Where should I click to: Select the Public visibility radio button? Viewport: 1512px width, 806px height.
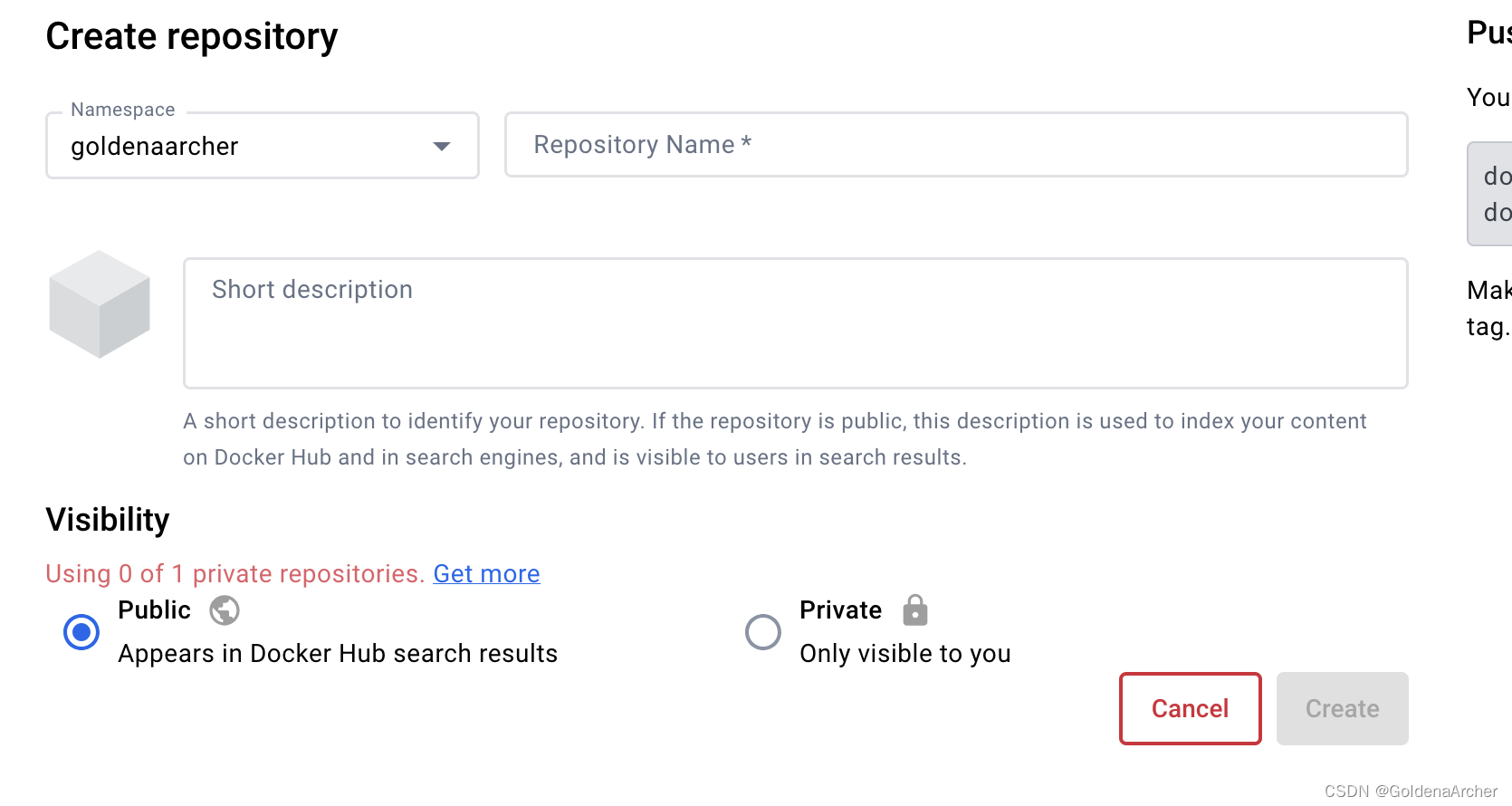point(81,631)
